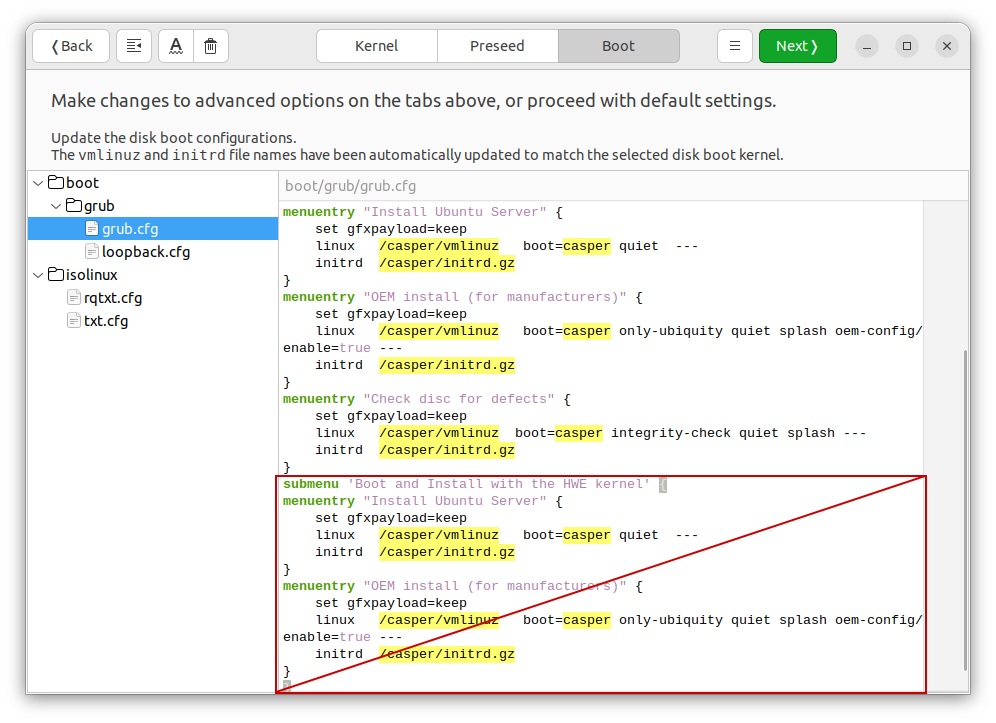Click the folder icon beside boot
Image resolution: width=996 pixels, height=723 pixels.
[x=58, y=182]
